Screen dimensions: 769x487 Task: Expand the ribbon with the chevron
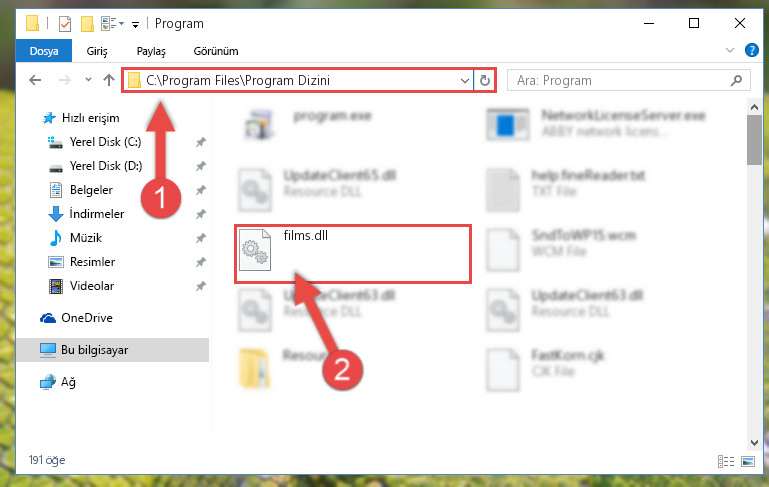[730, 51]
